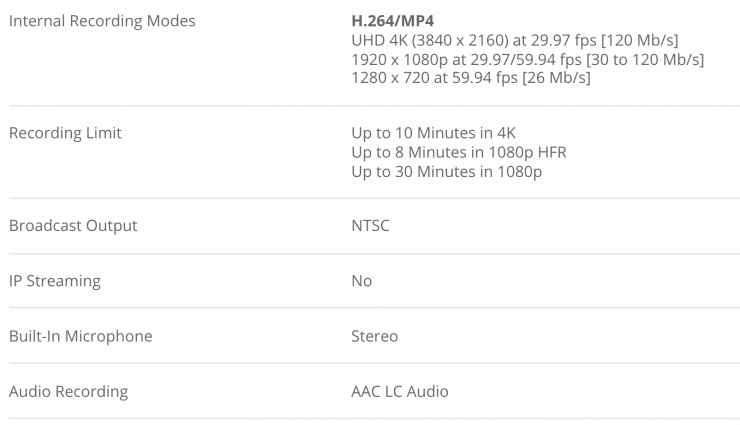
Task: Click the Built-In Microphone label
Action: pos(81,336)
